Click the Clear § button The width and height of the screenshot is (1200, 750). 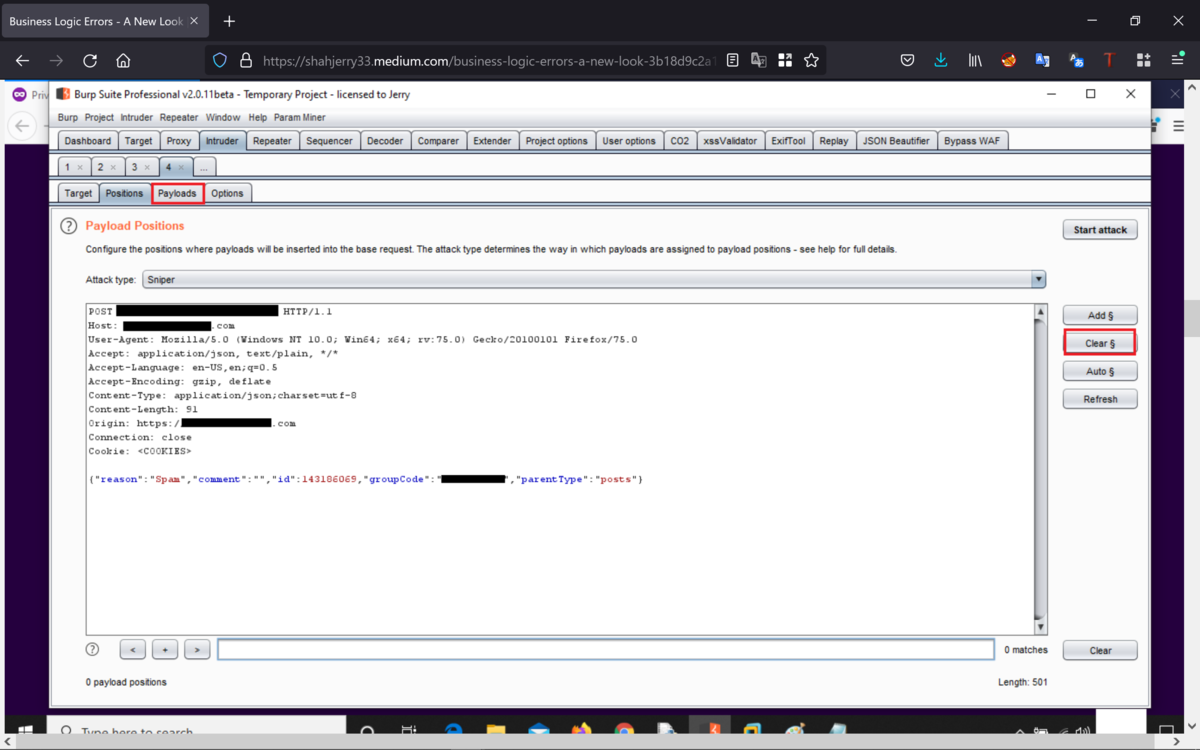[x=1100, y=343]
